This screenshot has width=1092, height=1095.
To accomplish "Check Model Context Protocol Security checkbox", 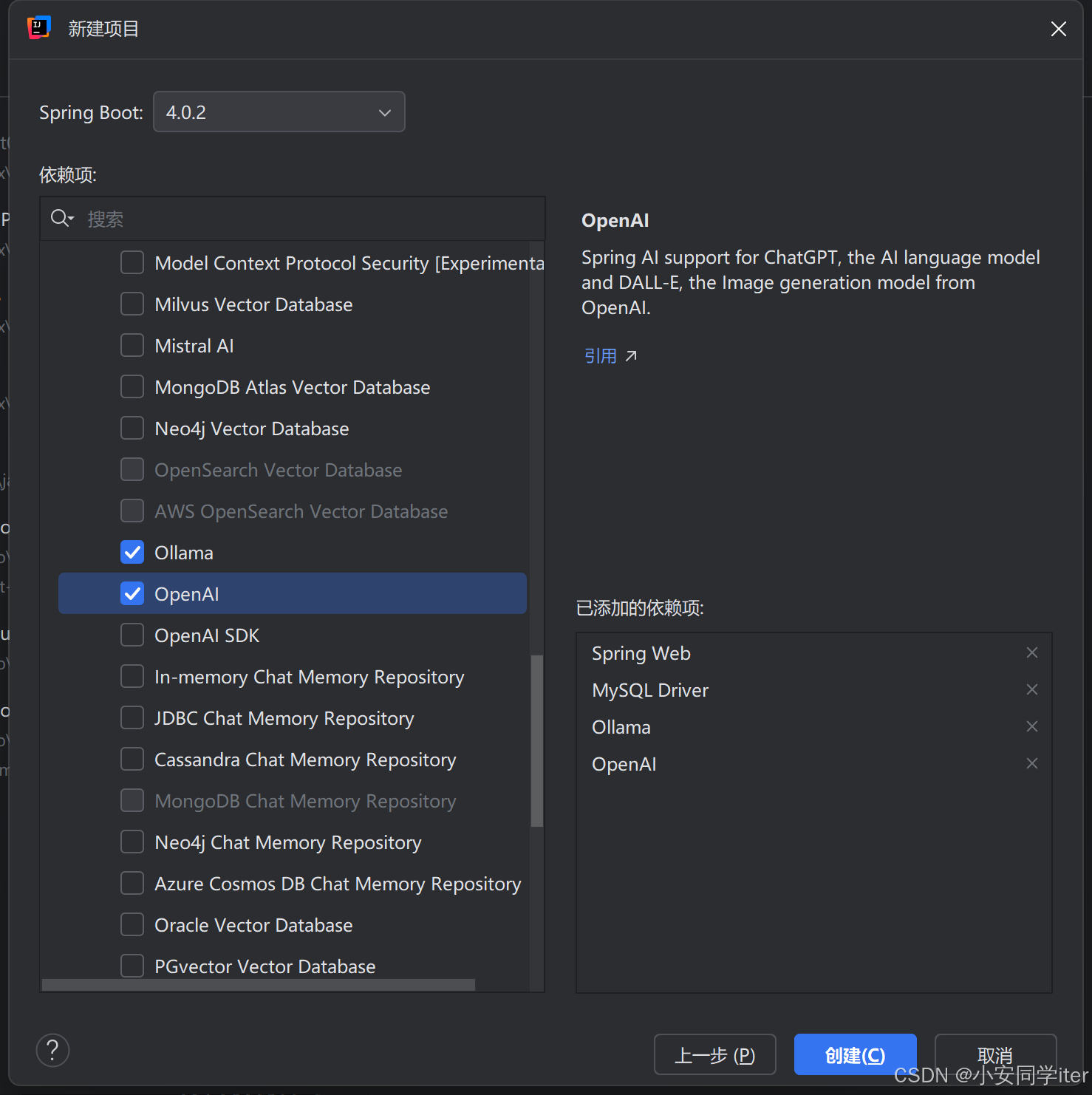I will click(x=132, y=262).
